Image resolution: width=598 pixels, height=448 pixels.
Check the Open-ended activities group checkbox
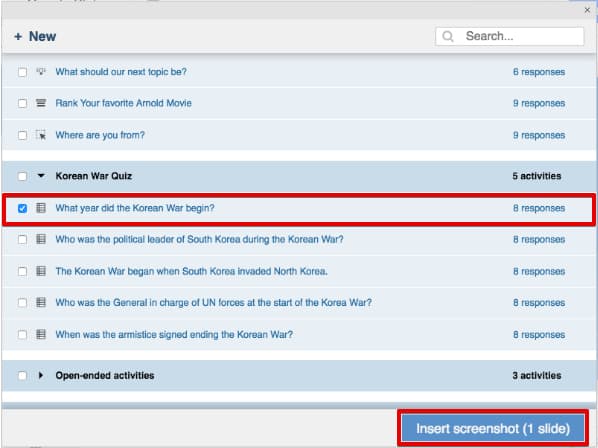coord(23,376)
